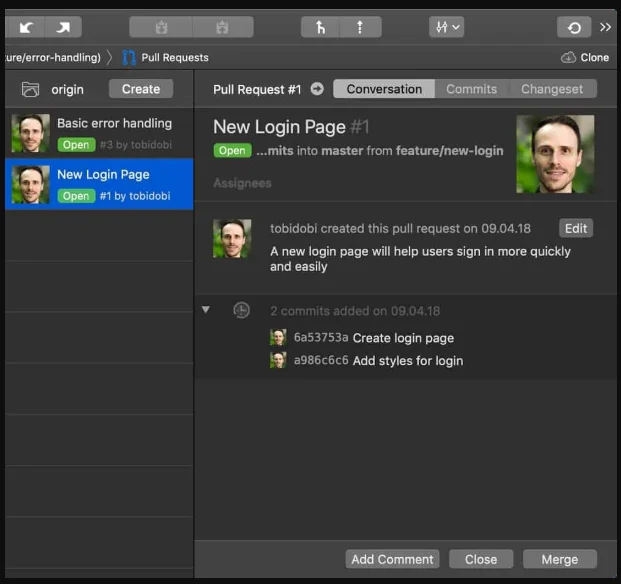Click the Clone label
The height and width of the screenshot is (584, 621).
point(594,57)
